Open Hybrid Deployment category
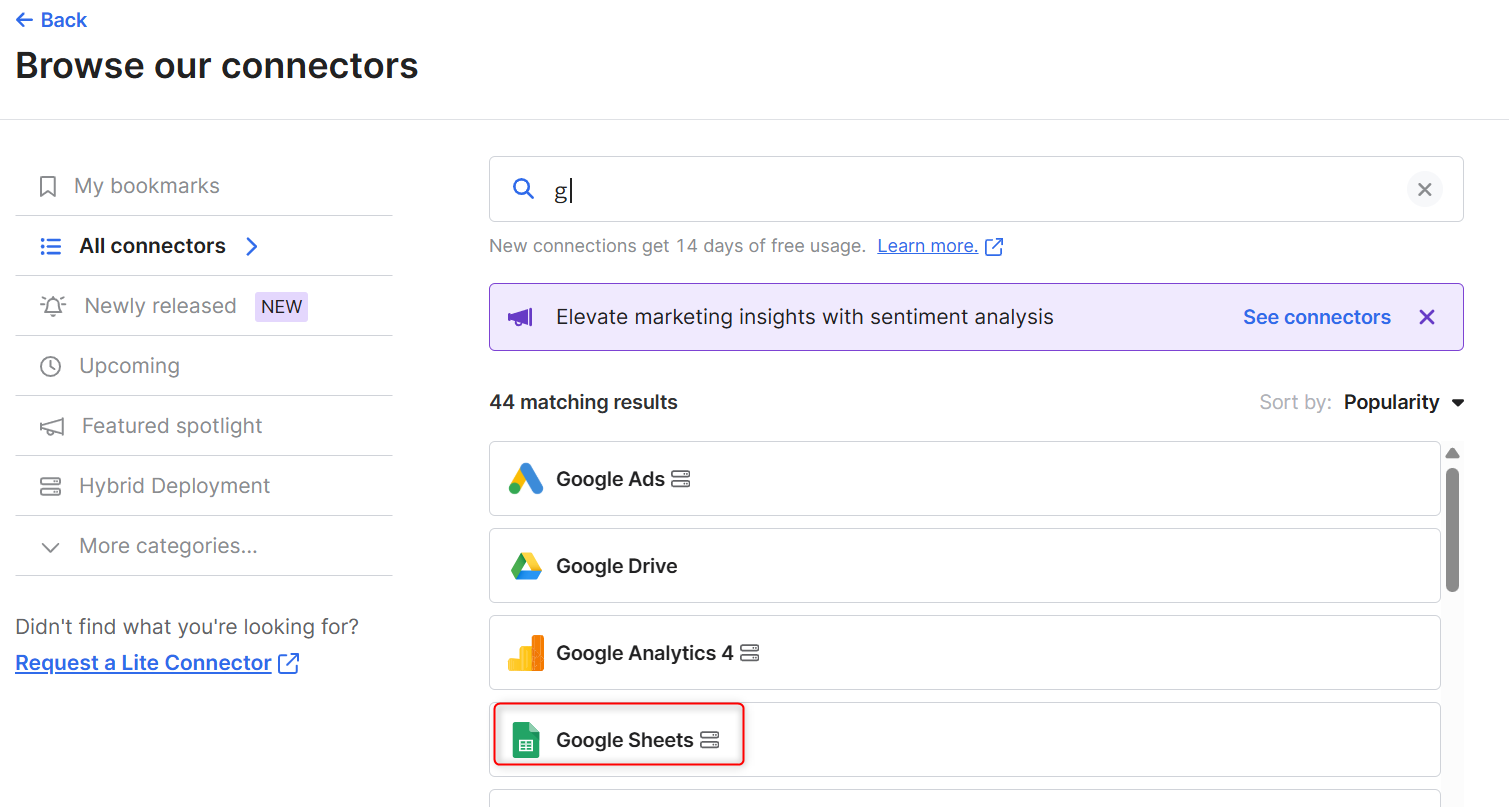The height and width of the screenshot is (807, 1509). 204,486
